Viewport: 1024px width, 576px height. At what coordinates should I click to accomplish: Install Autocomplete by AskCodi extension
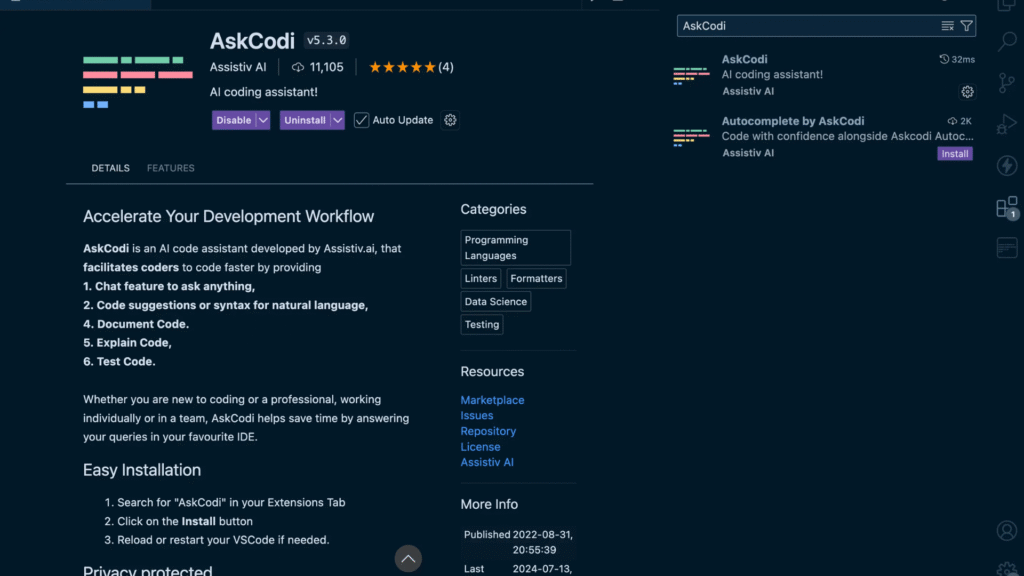coord(955,154)
